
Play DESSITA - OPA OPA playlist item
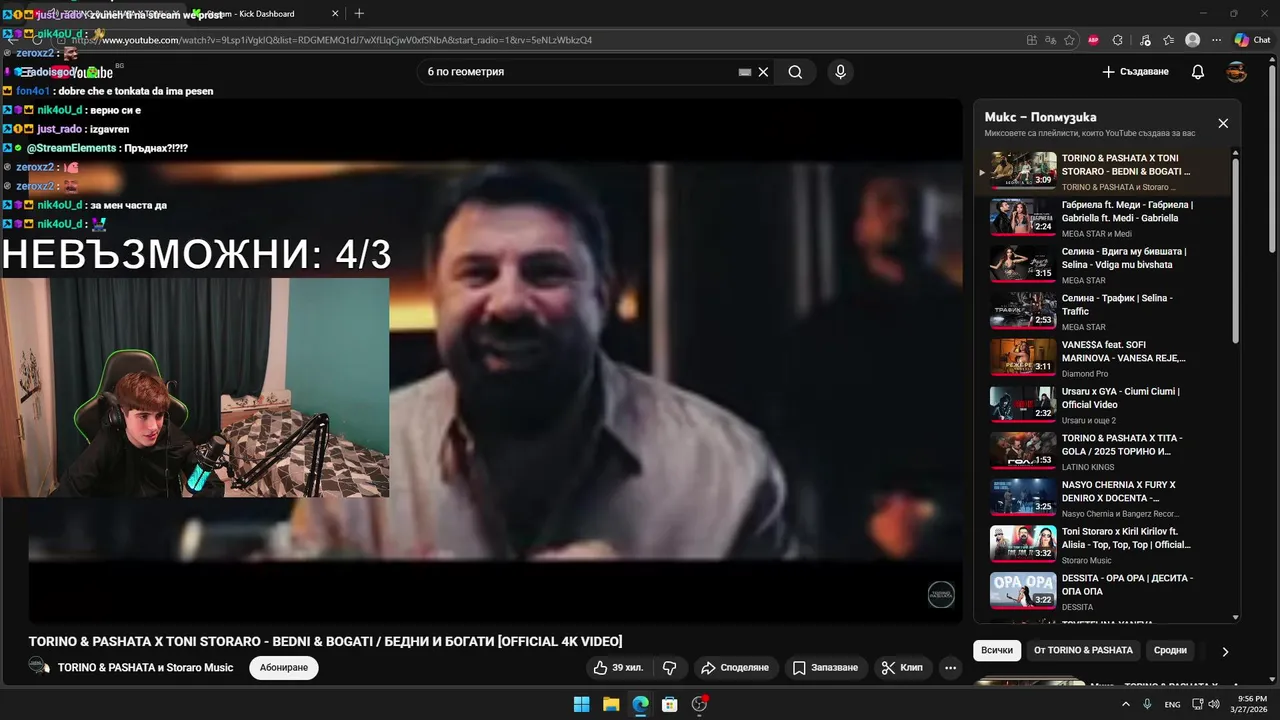point(1104,591)
